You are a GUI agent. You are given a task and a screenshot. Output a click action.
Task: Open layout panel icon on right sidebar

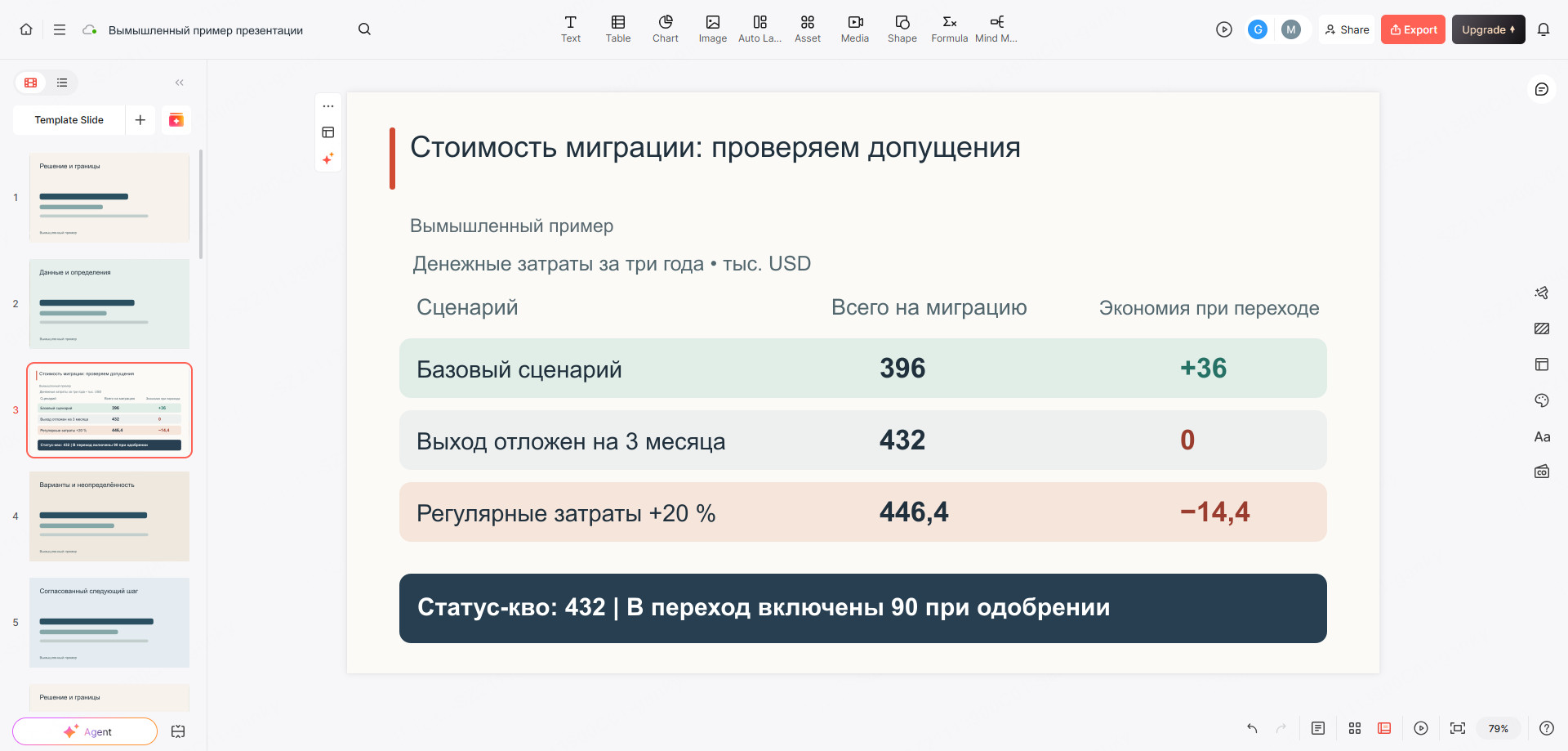[x=1542, y=364]
